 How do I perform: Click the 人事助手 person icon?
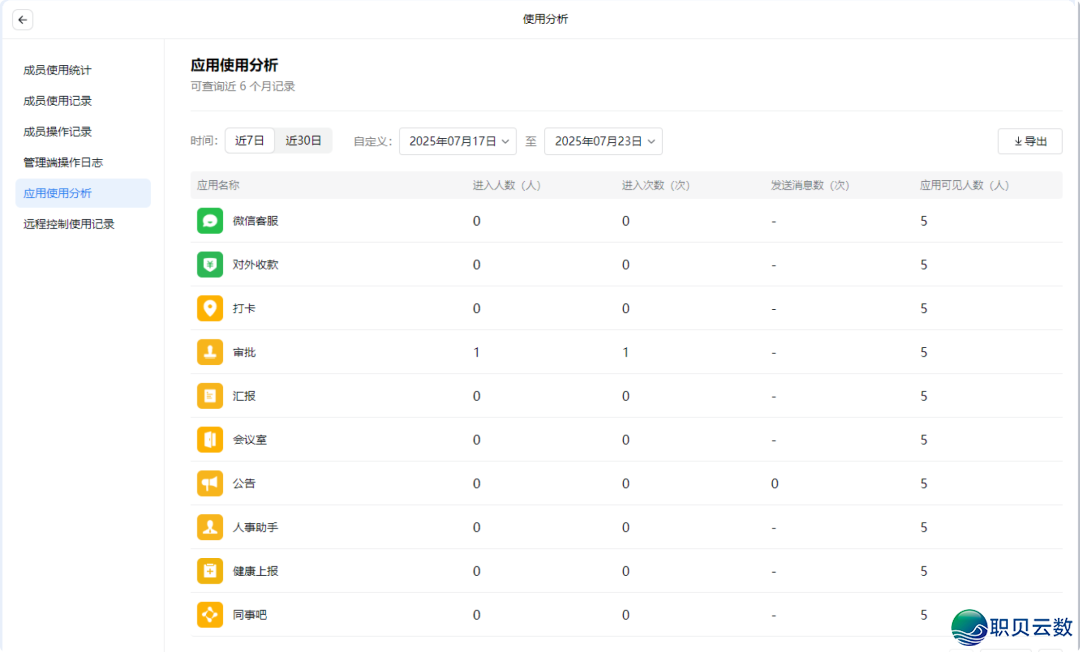pyautogui.click(x=210, y=528)
